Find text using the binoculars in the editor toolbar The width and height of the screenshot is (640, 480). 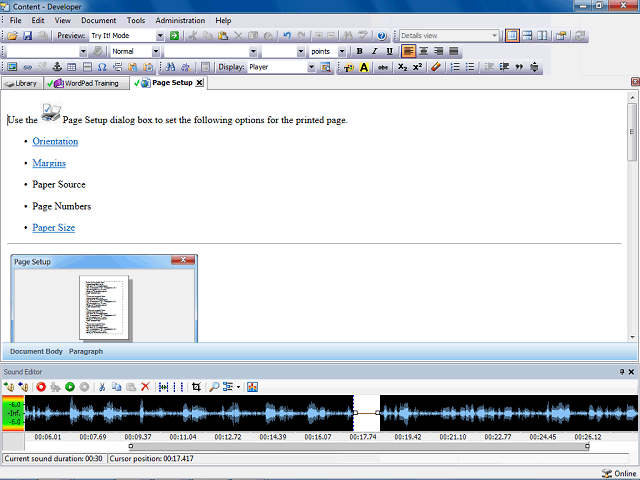[x=170, y=67]
